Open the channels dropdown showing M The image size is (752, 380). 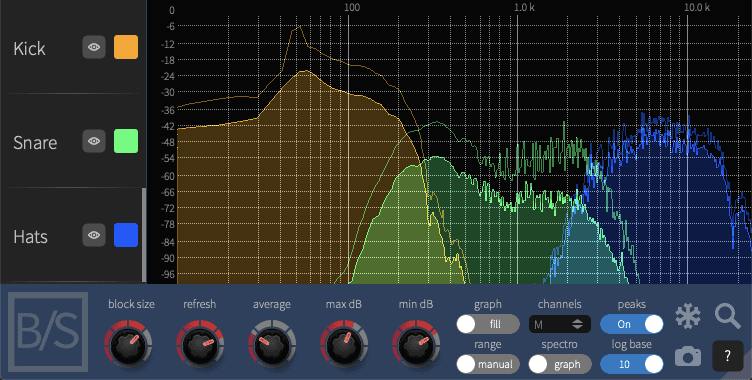(560, 324)
